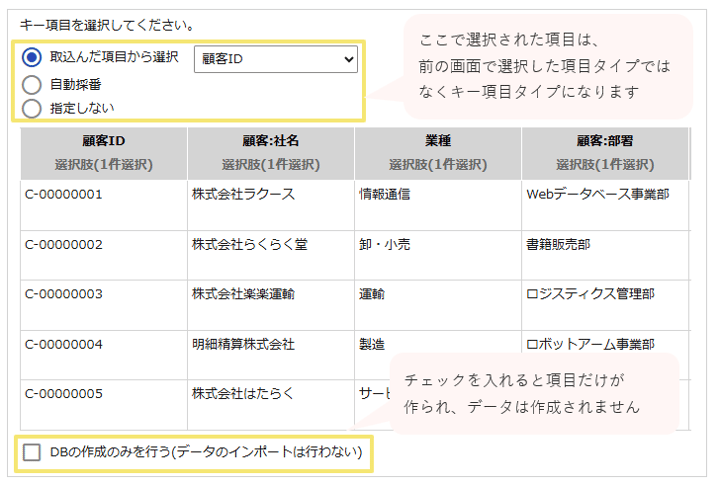
Task: Click department ロボットアーム事業部
Action: (x=590, y=344)
